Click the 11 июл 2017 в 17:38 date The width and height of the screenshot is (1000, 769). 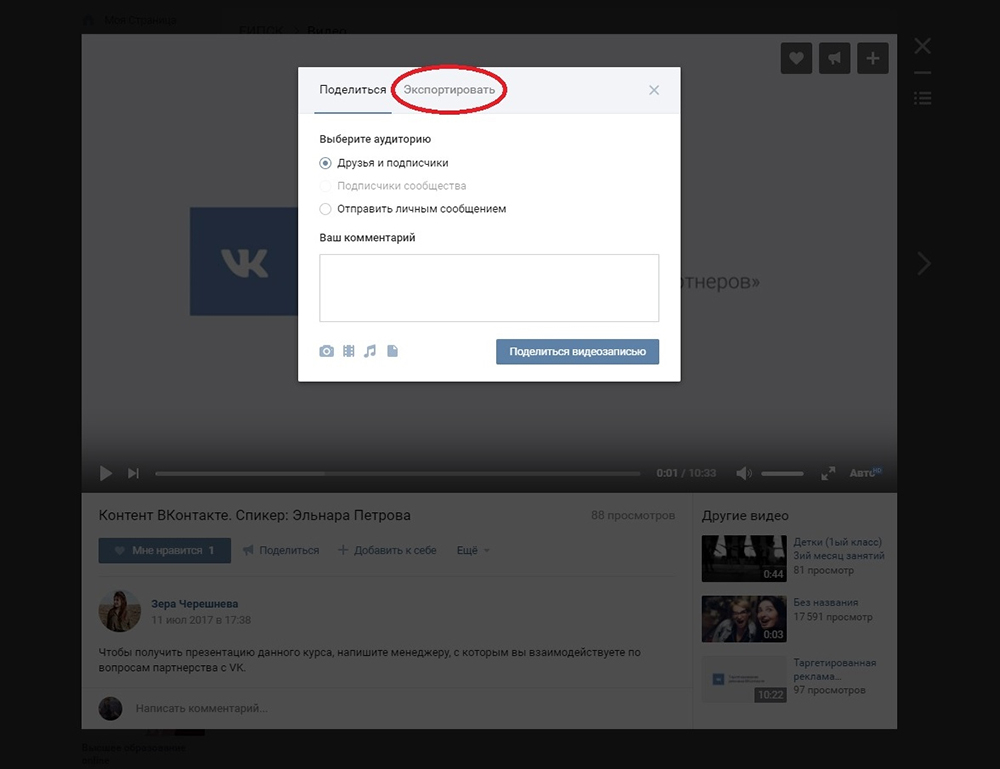[201, 620]
